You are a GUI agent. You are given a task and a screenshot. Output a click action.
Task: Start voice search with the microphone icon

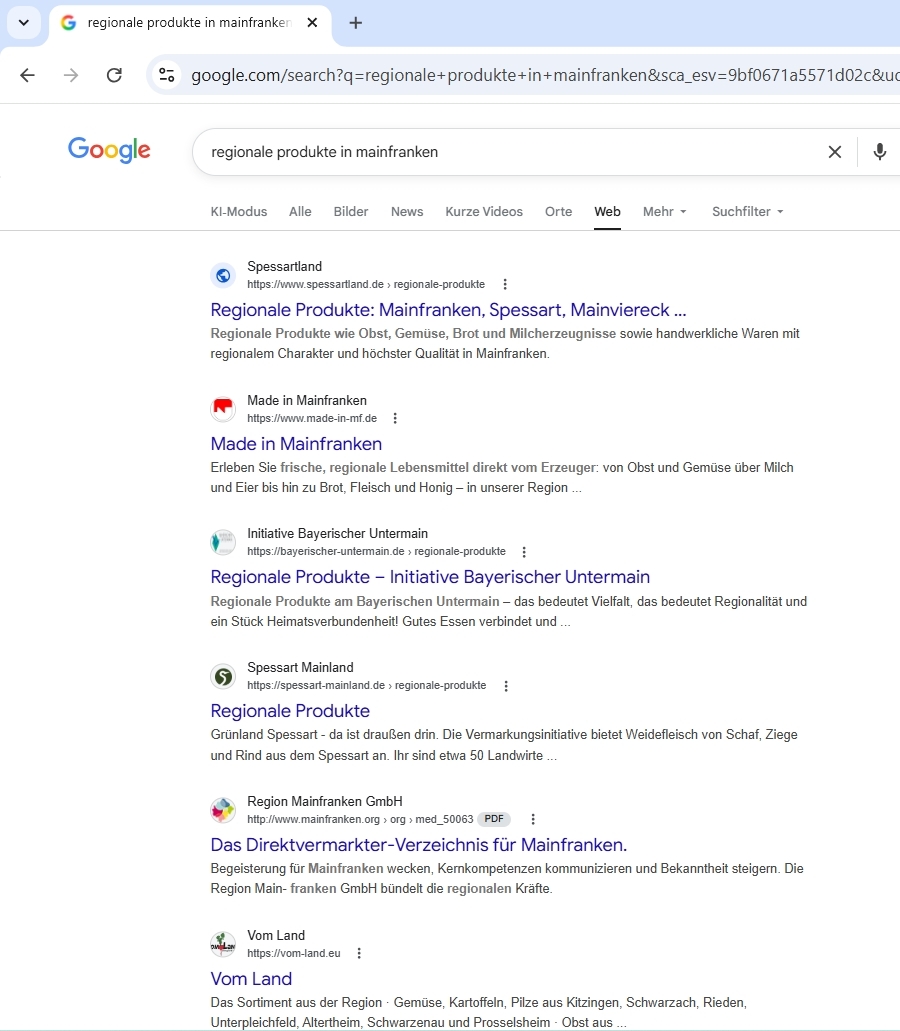coord(879,152)
